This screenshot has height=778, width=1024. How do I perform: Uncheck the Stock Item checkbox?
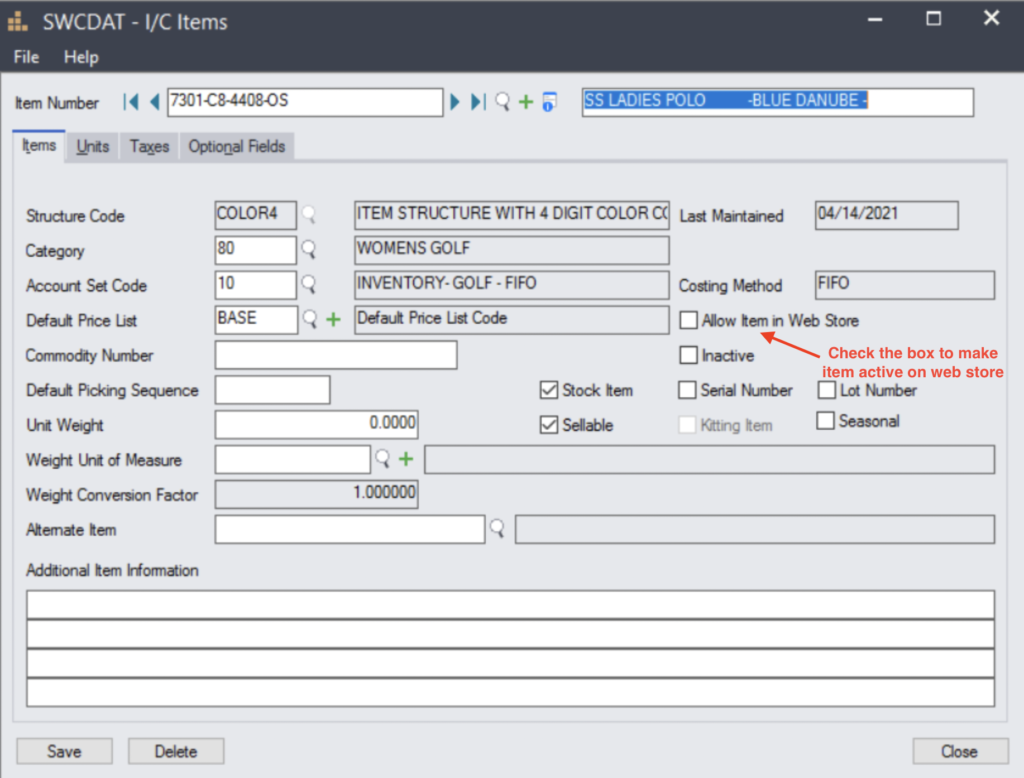click(549, 390)
